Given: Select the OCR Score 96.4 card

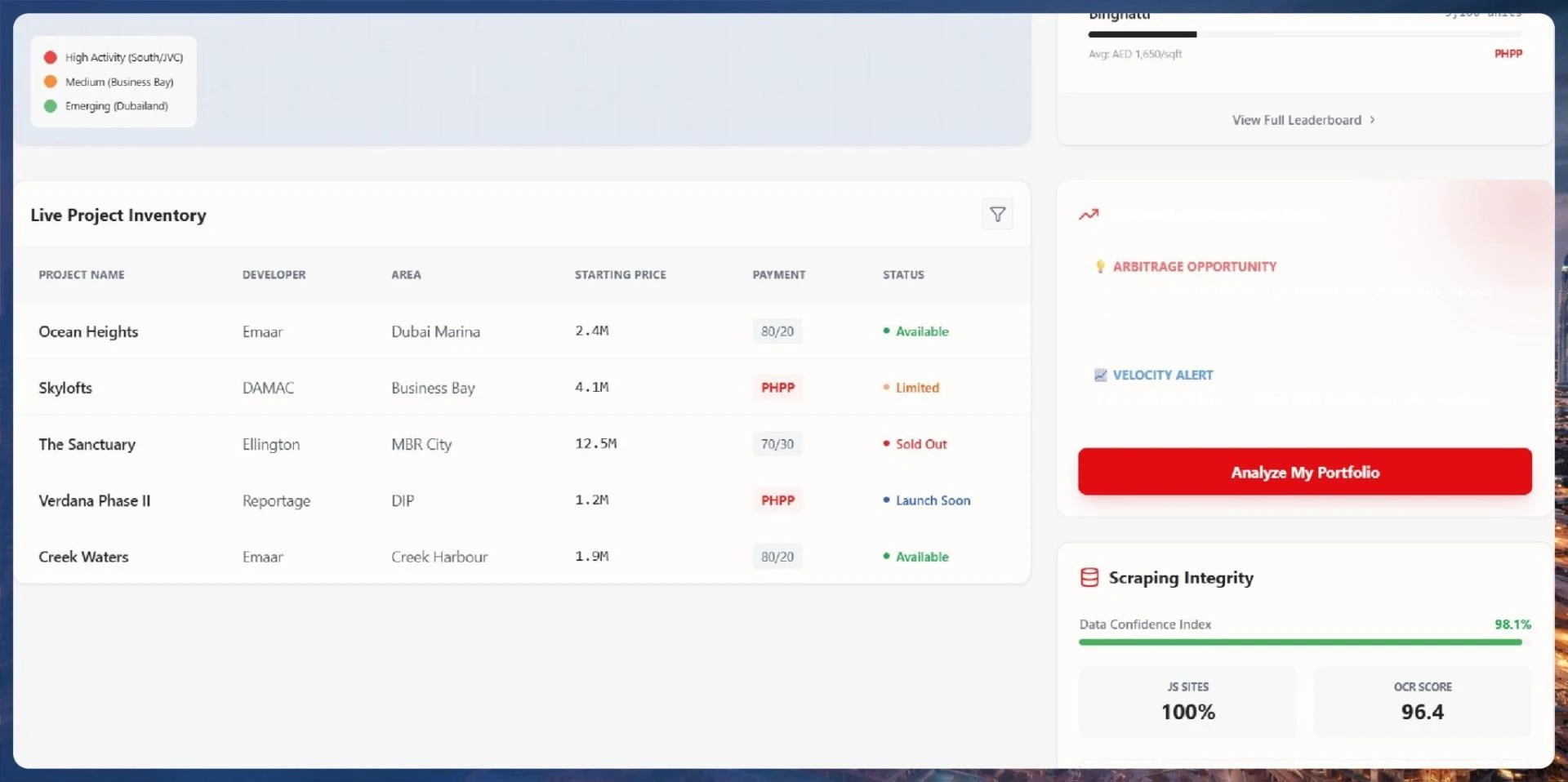Looking at the screenshot, I should 1422,702.
